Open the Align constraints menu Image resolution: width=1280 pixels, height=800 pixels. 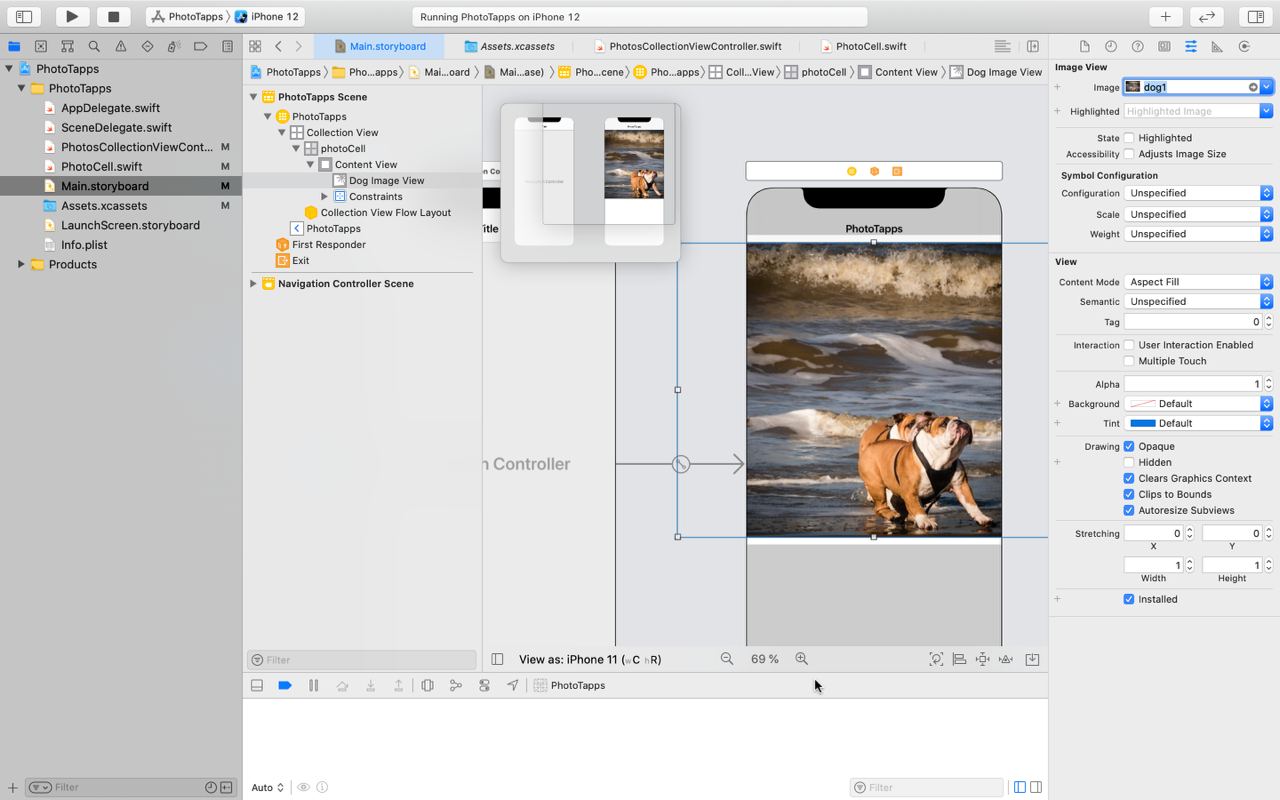pos(959,659)
